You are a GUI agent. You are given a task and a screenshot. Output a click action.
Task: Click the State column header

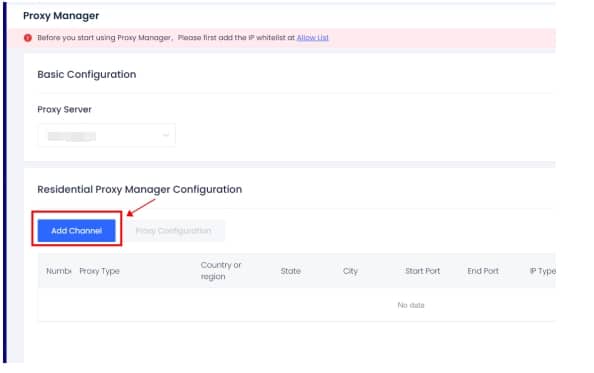tap(291, 271)
